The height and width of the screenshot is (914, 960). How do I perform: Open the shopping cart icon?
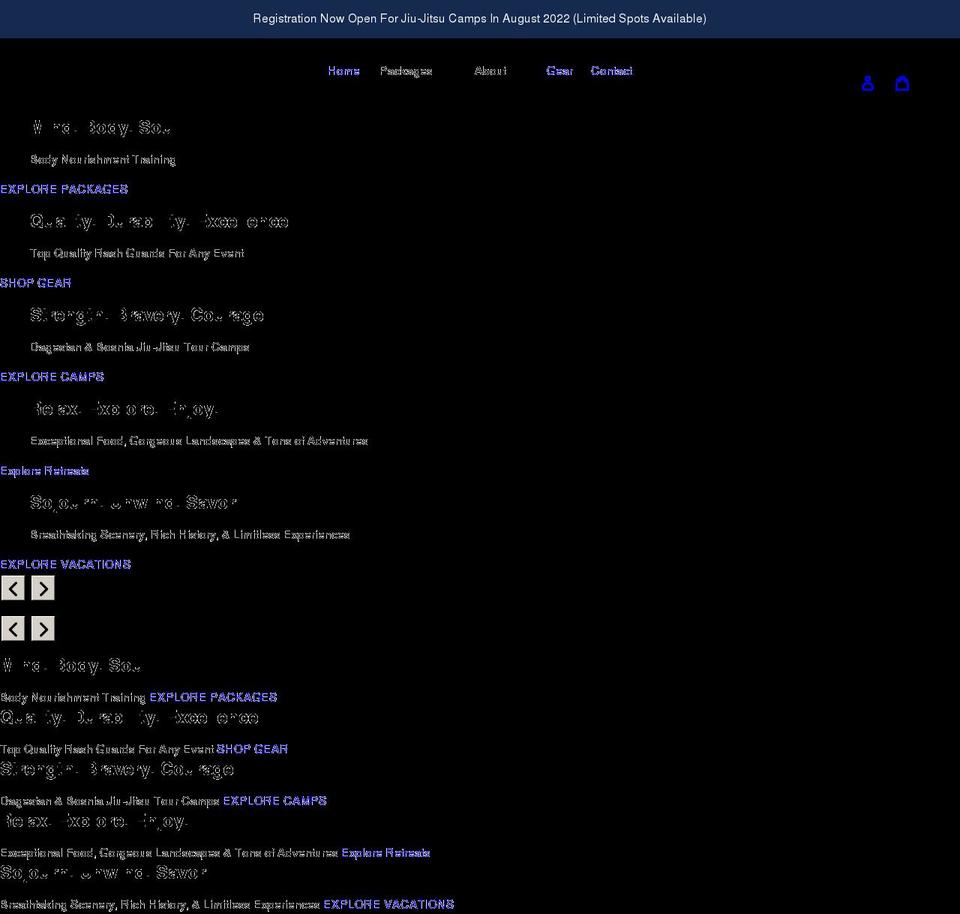(x=902, y=83)
